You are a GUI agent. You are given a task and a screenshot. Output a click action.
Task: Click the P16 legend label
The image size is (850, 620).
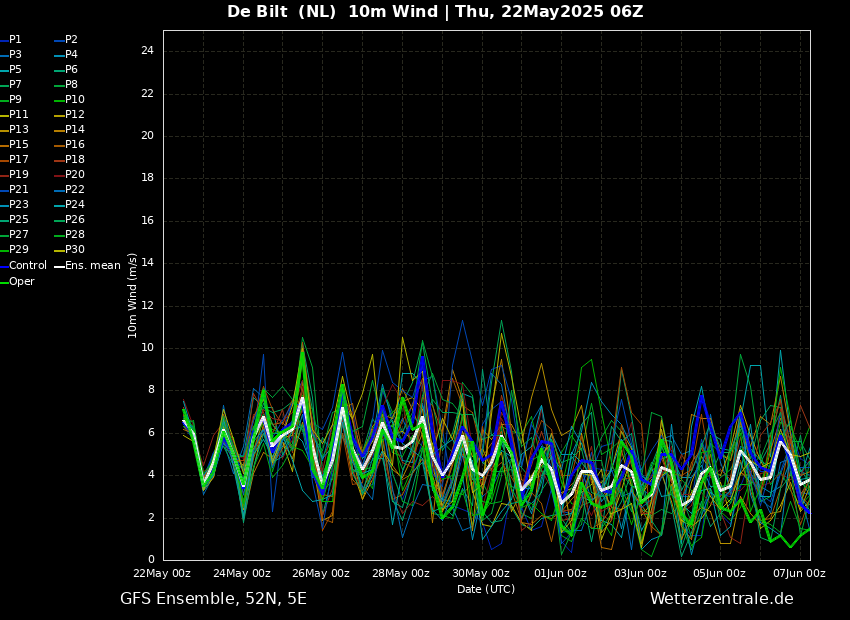(x=74, y=145)
